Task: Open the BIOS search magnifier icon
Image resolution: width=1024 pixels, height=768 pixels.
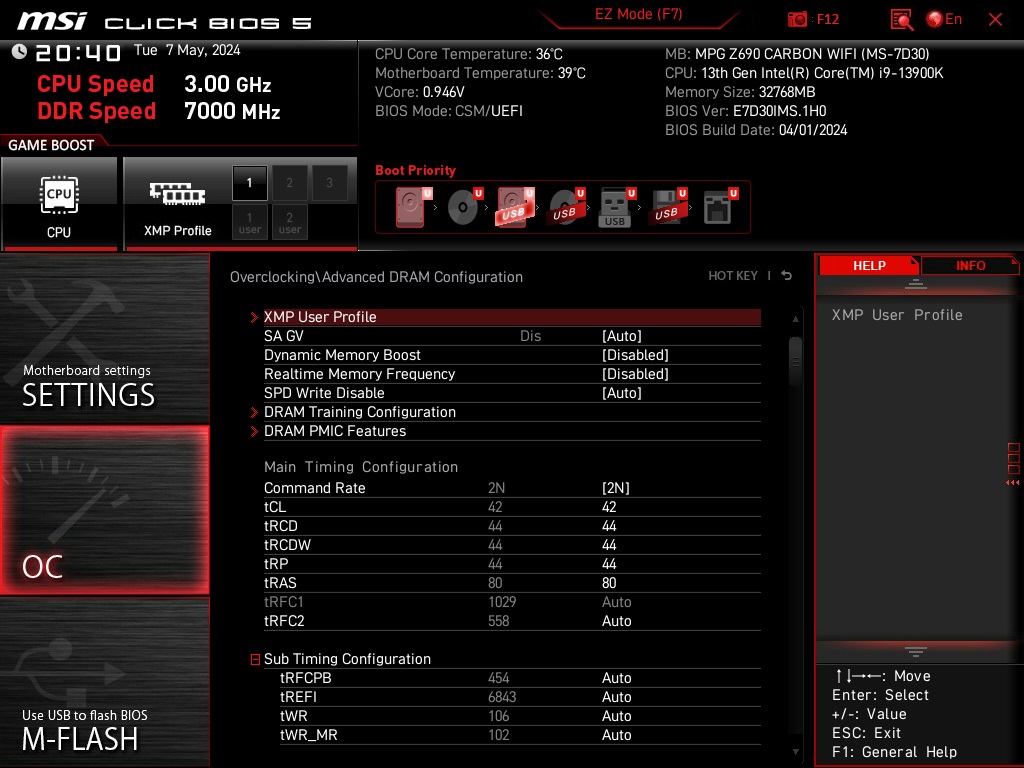Action: tap(901, 19)
